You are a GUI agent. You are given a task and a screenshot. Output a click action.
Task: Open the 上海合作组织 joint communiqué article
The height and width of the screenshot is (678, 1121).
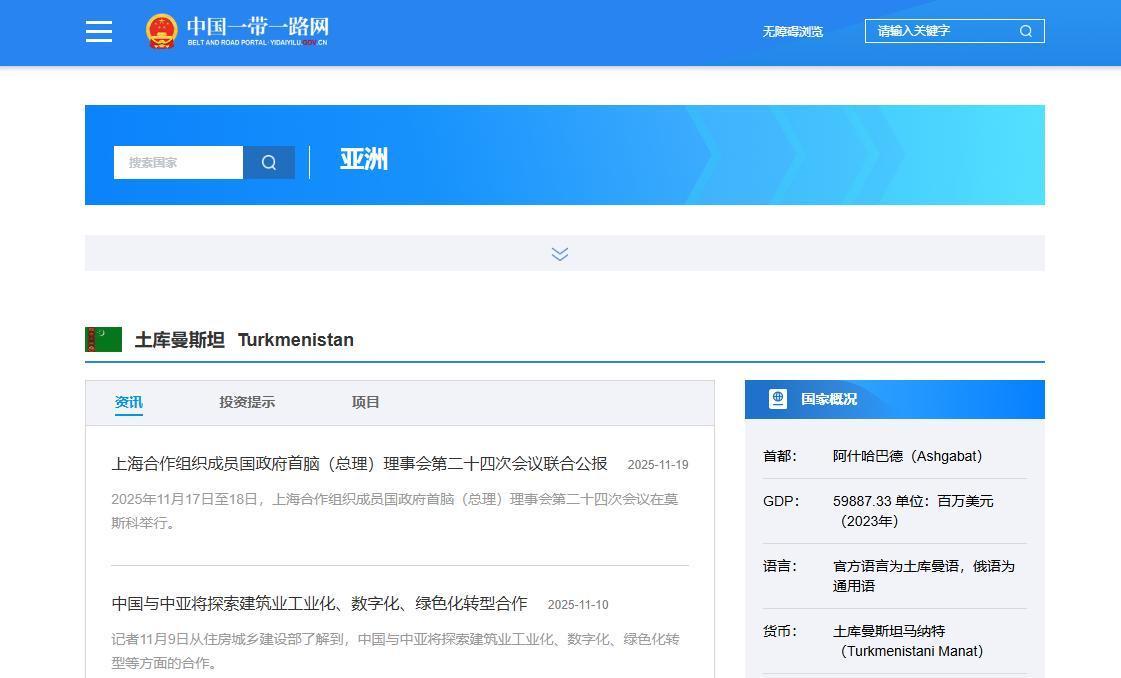tap(359, 464)
